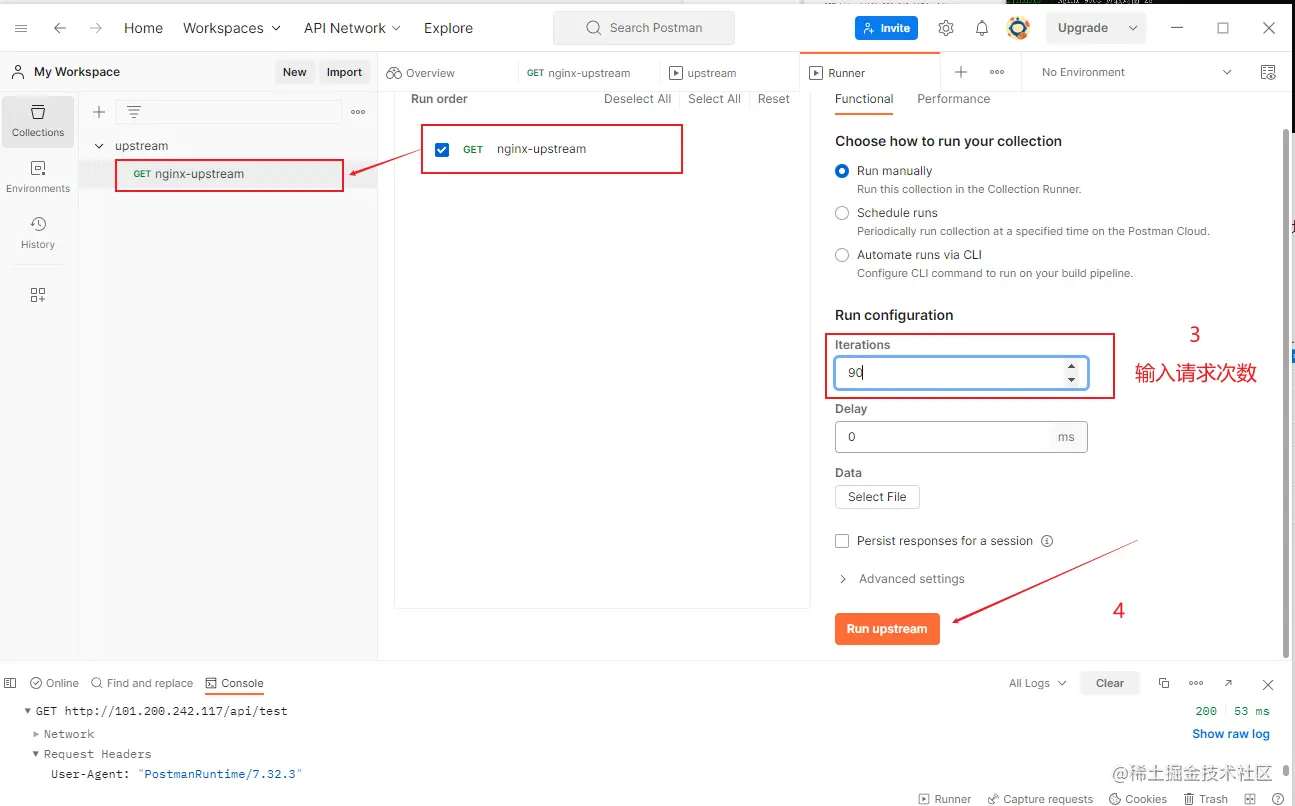Select Automate runs via CLI option
The image size is (1295, 806).
(x=842, y=255)
